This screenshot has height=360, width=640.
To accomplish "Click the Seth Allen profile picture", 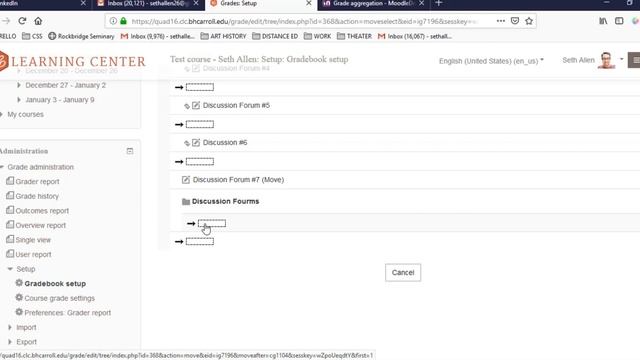I will pyautogui.click(x=606, y=60).
